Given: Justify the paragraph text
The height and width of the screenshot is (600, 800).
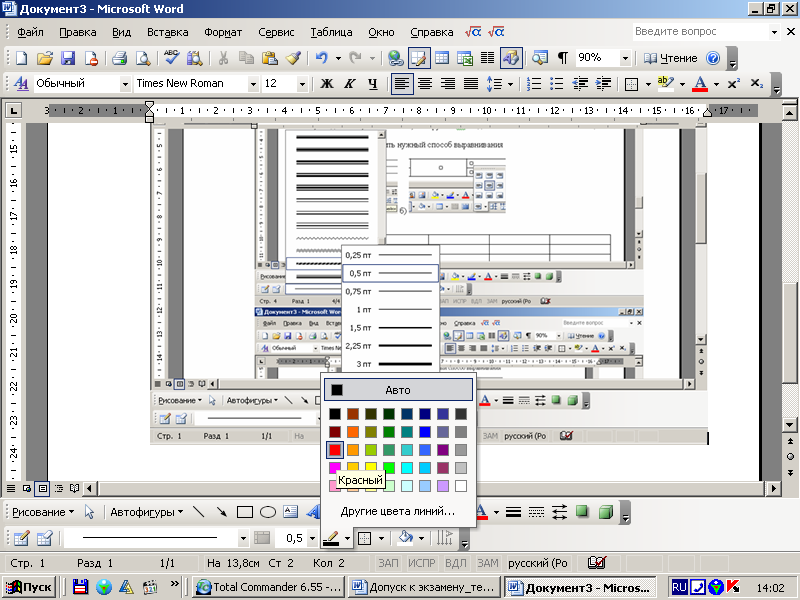Looking at the screenshot, I should [x=471, y=84].
